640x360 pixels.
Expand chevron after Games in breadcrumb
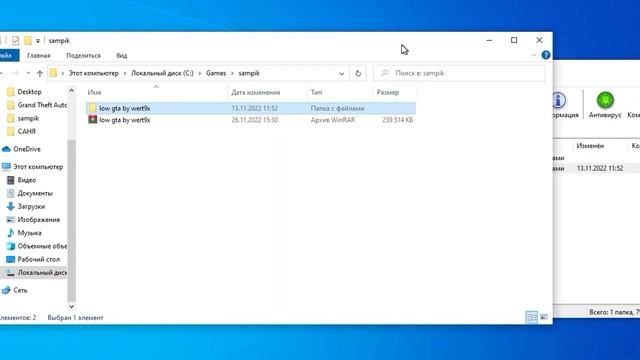[x=232, y=73]
